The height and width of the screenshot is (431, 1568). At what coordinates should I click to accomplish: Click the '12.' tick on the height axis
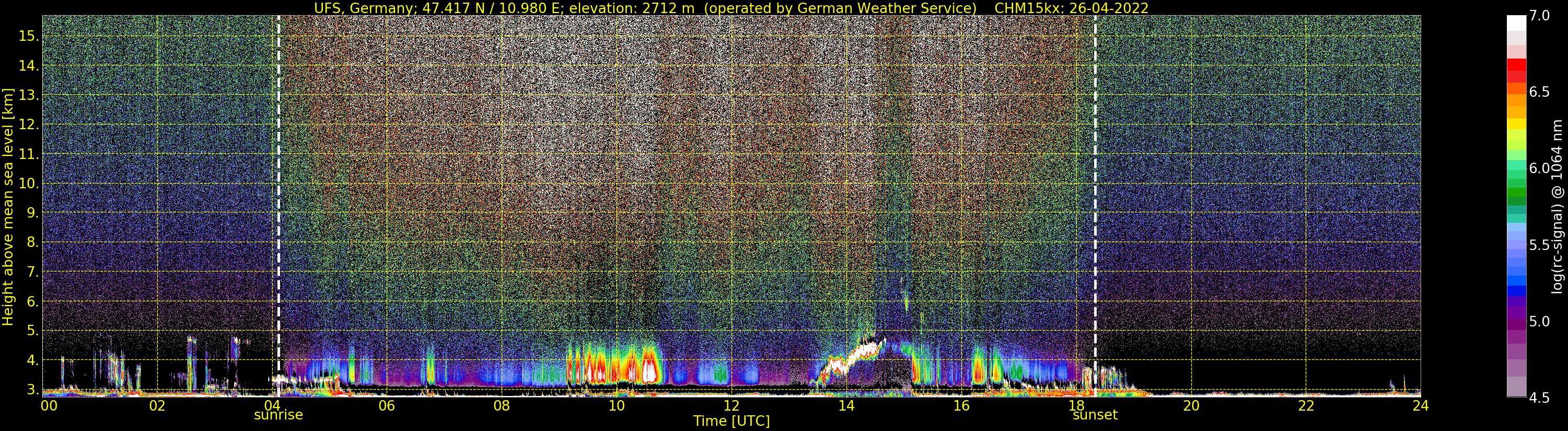(28, 124)
